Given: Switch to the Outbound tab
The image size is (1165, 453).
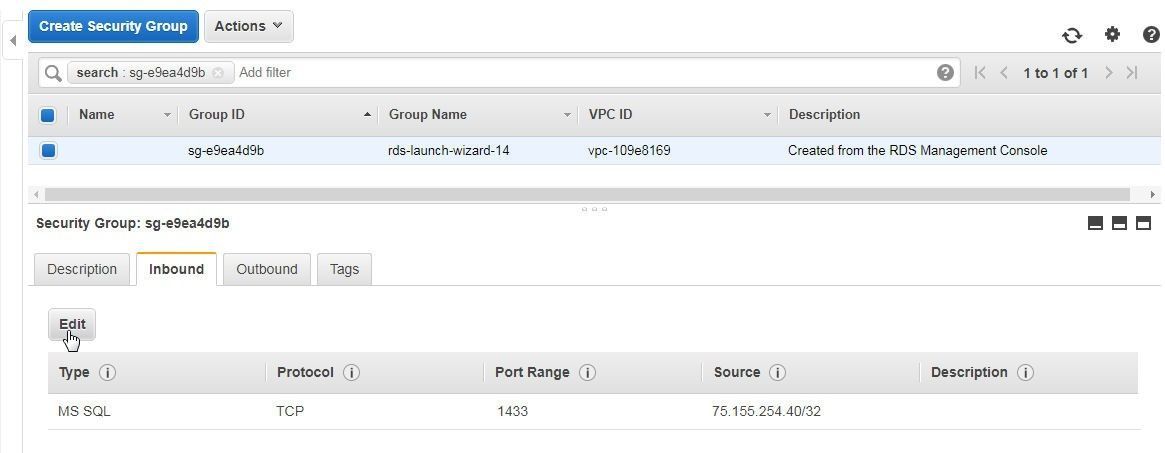Looking at the screenshot, I should (x=267, y=269).
